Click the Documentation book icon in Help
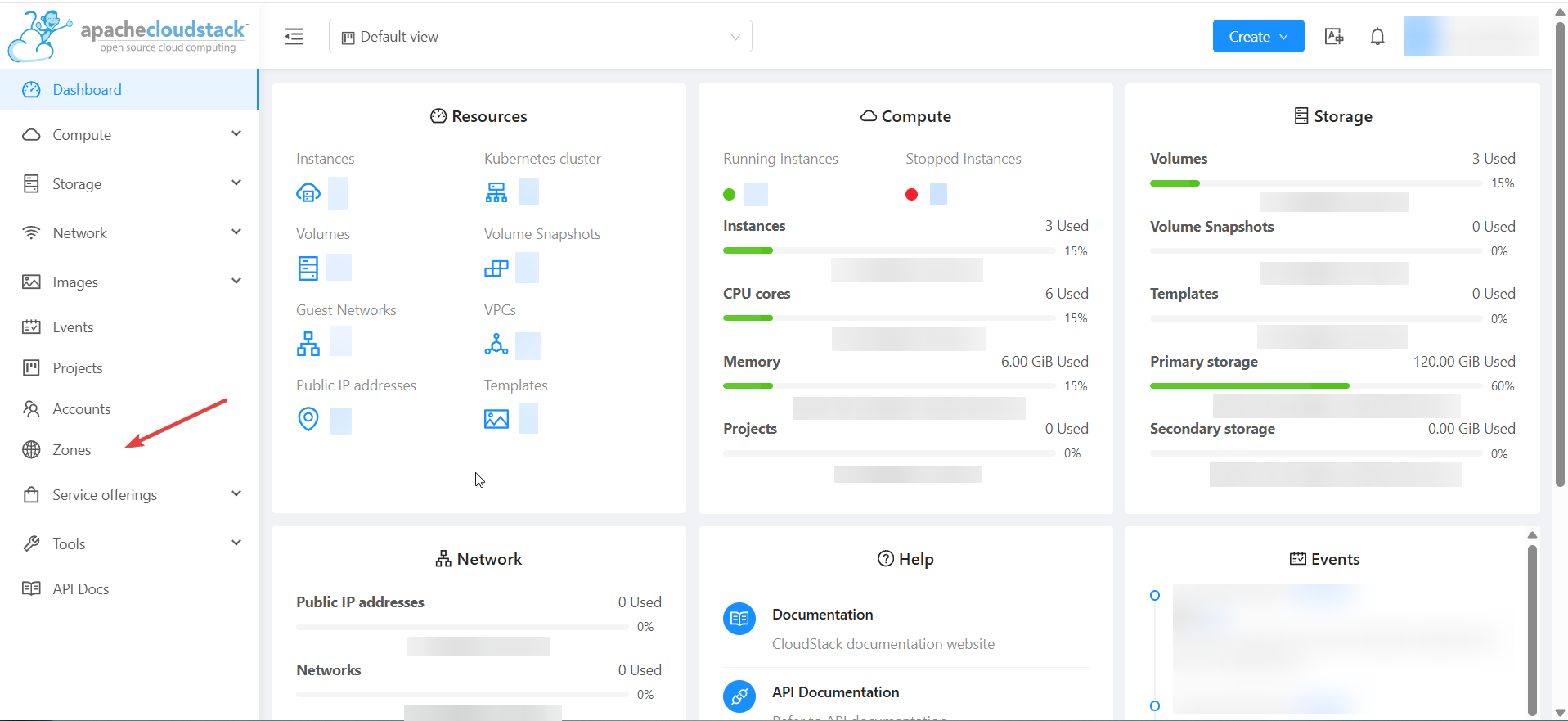The image size is (1568, 721). [x=739, y=619]
